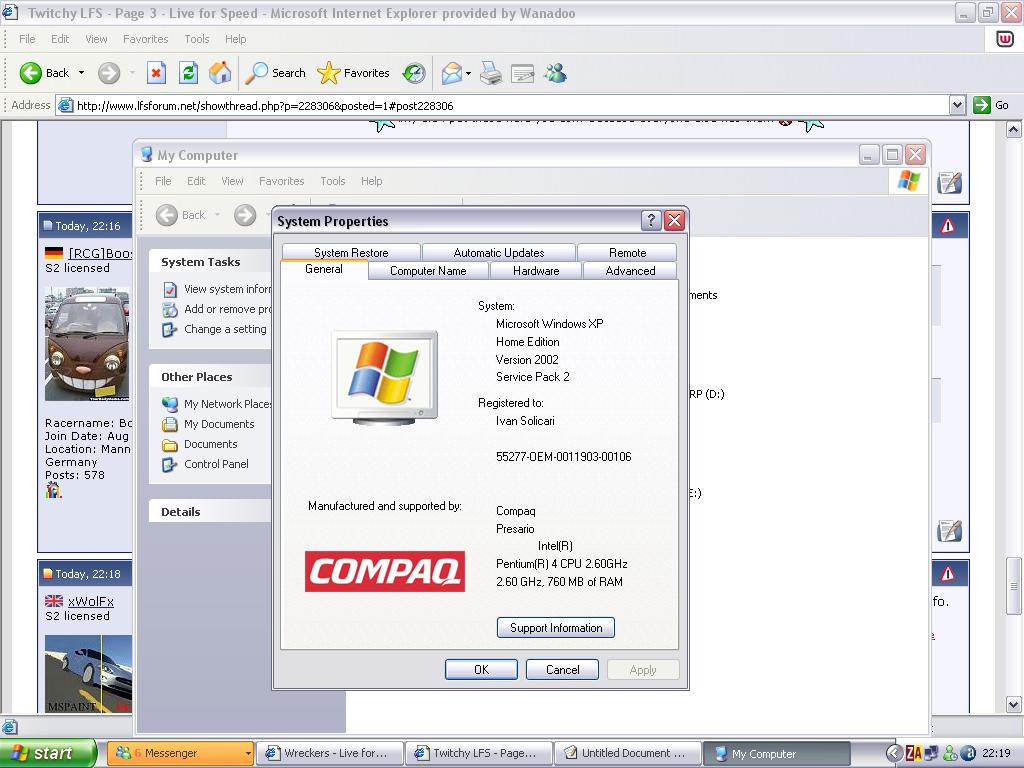Click the house icon under Posts: 578
1024x768 pixels.
(x=53, y=490)
